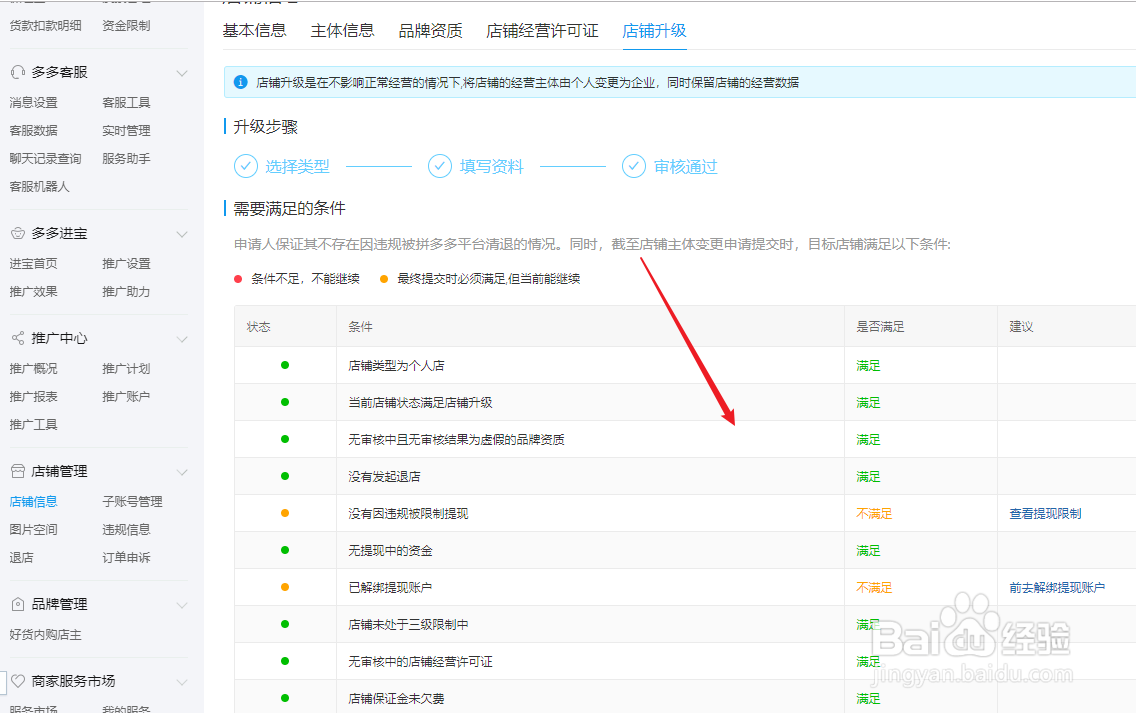Collapse the 商家服务市场 menu section
This screenshot has height=713, width=1136.
point(182,682)
